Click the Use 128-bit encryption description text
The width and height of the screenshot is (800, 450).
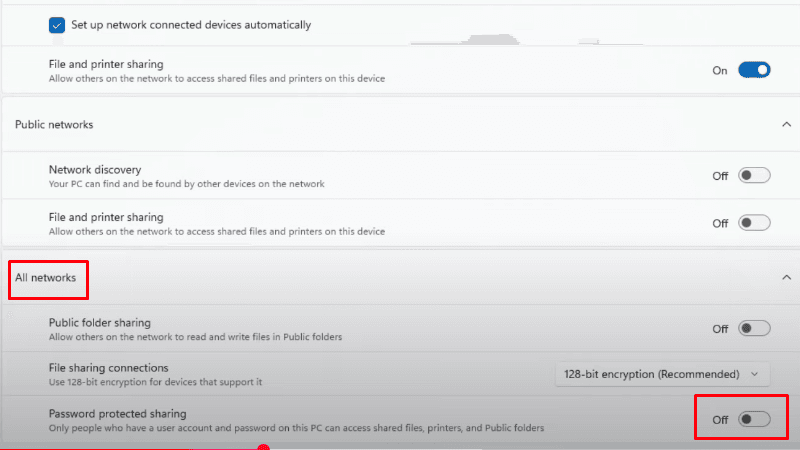(155, 382)
